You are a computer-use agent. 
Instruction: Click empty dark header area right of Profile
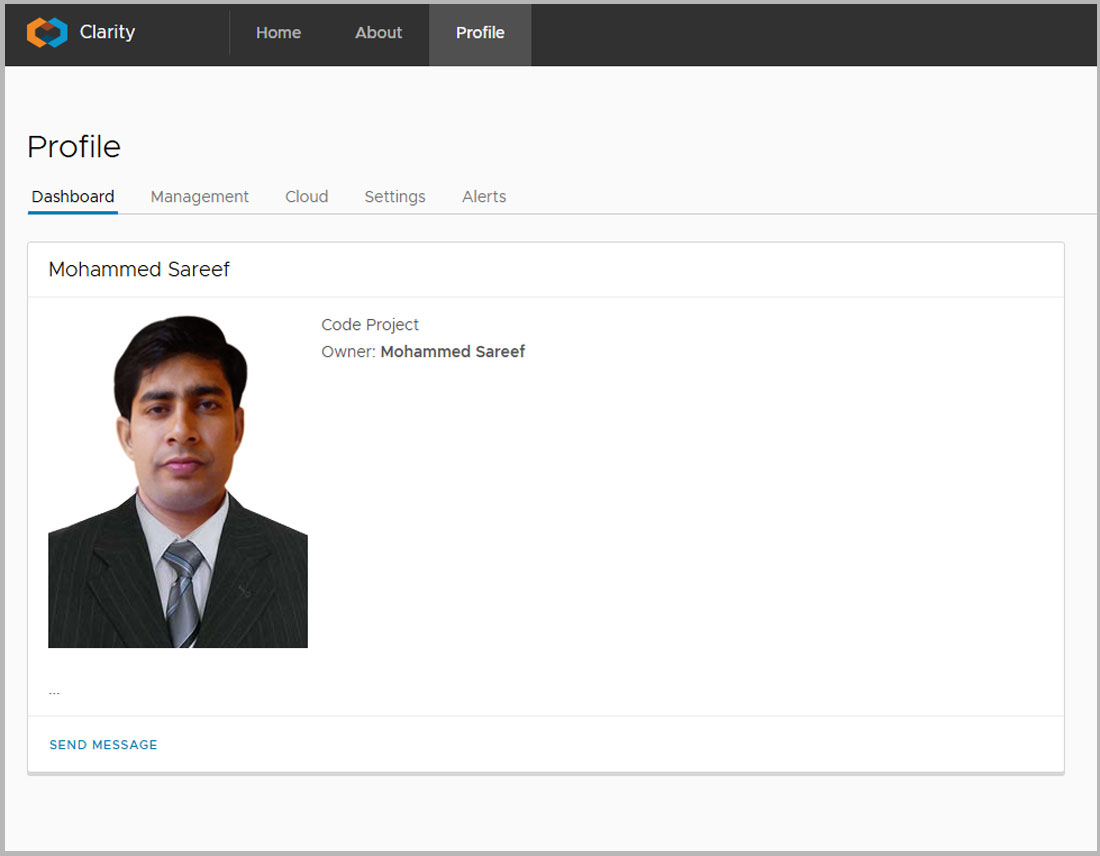pyautogui.click(x=800, y=33)
